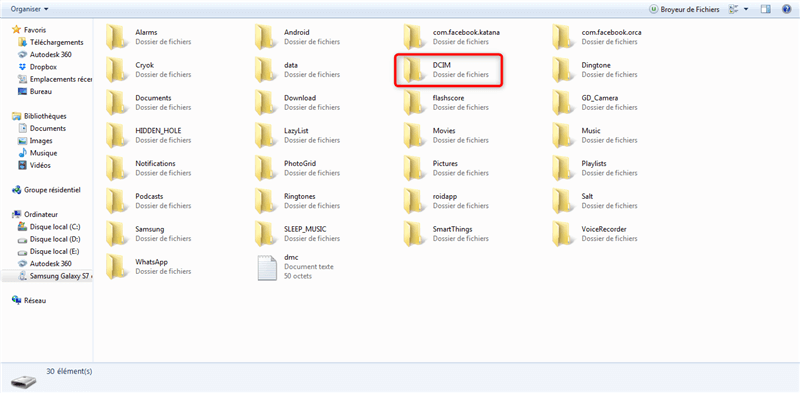Select the Alarms folder icon
This screenshot has width=800, height=393.
[x=116, y=37]
